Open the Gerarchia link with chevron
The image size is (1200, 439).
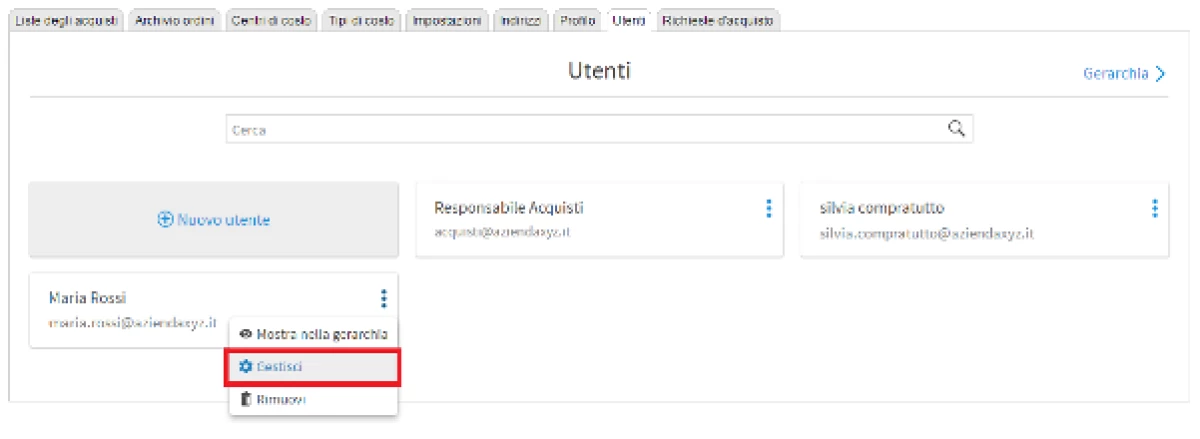(x=1124, y=74)
